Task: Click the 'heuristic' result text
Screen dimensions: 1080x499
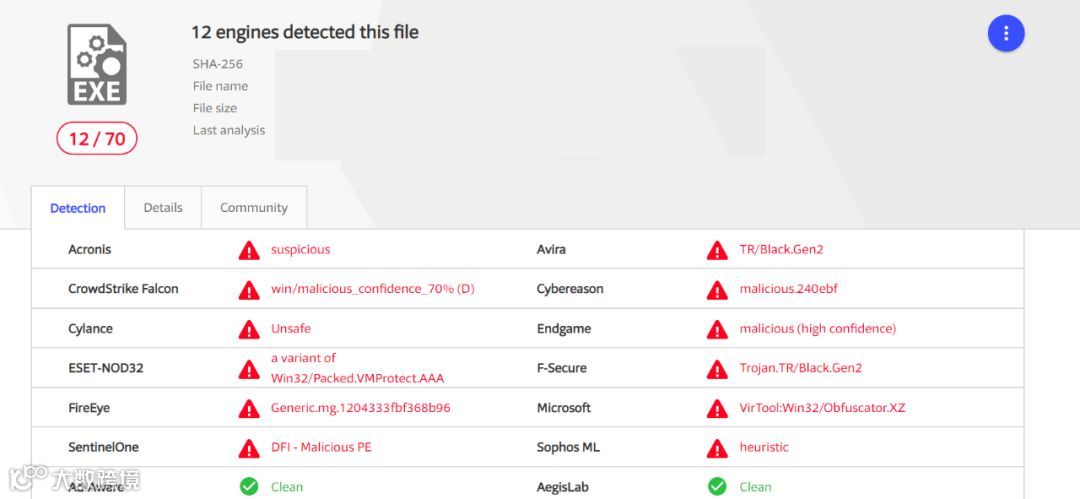Action: [x=764, y=447]
